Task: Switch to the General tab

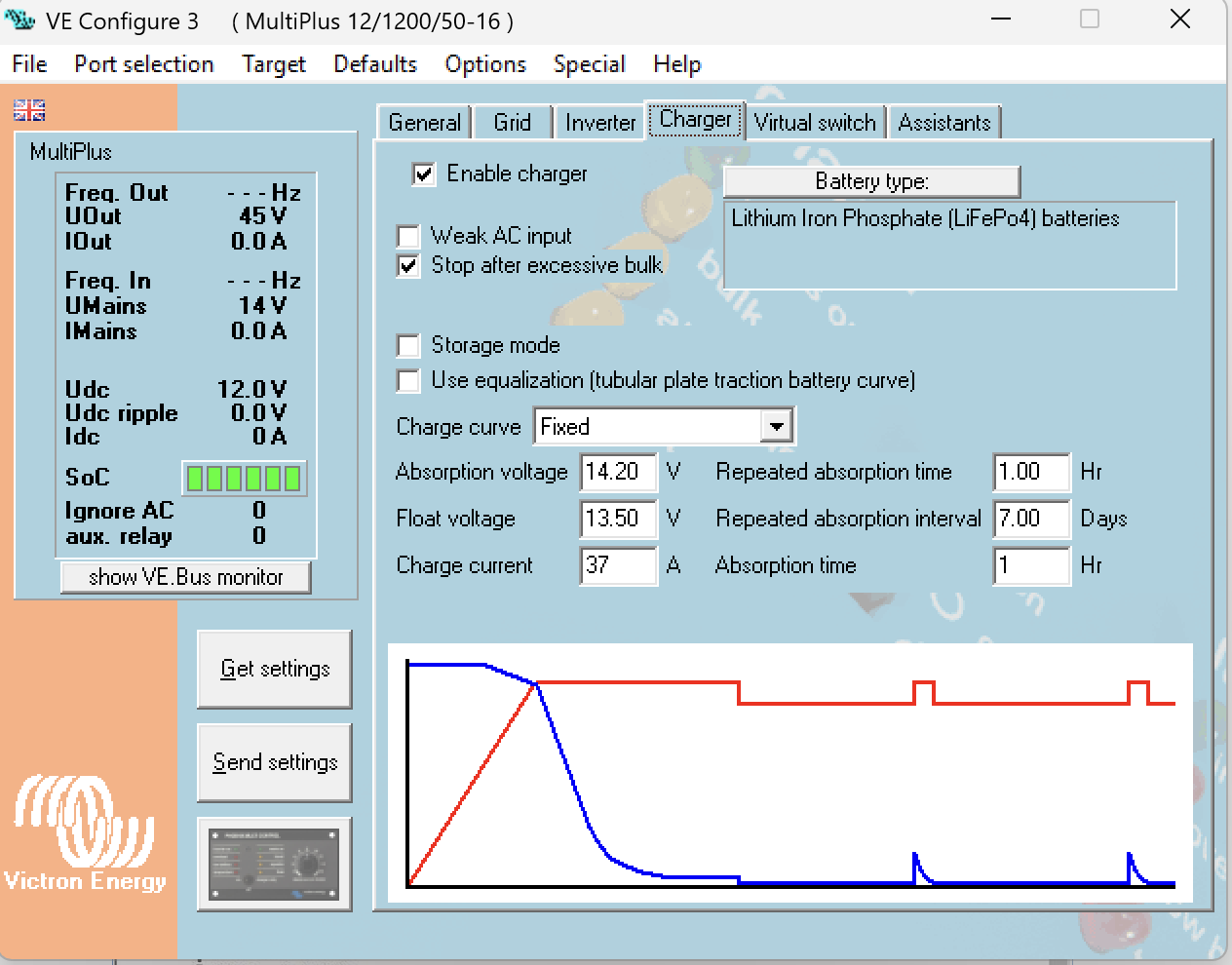Action: pos(424,123)
